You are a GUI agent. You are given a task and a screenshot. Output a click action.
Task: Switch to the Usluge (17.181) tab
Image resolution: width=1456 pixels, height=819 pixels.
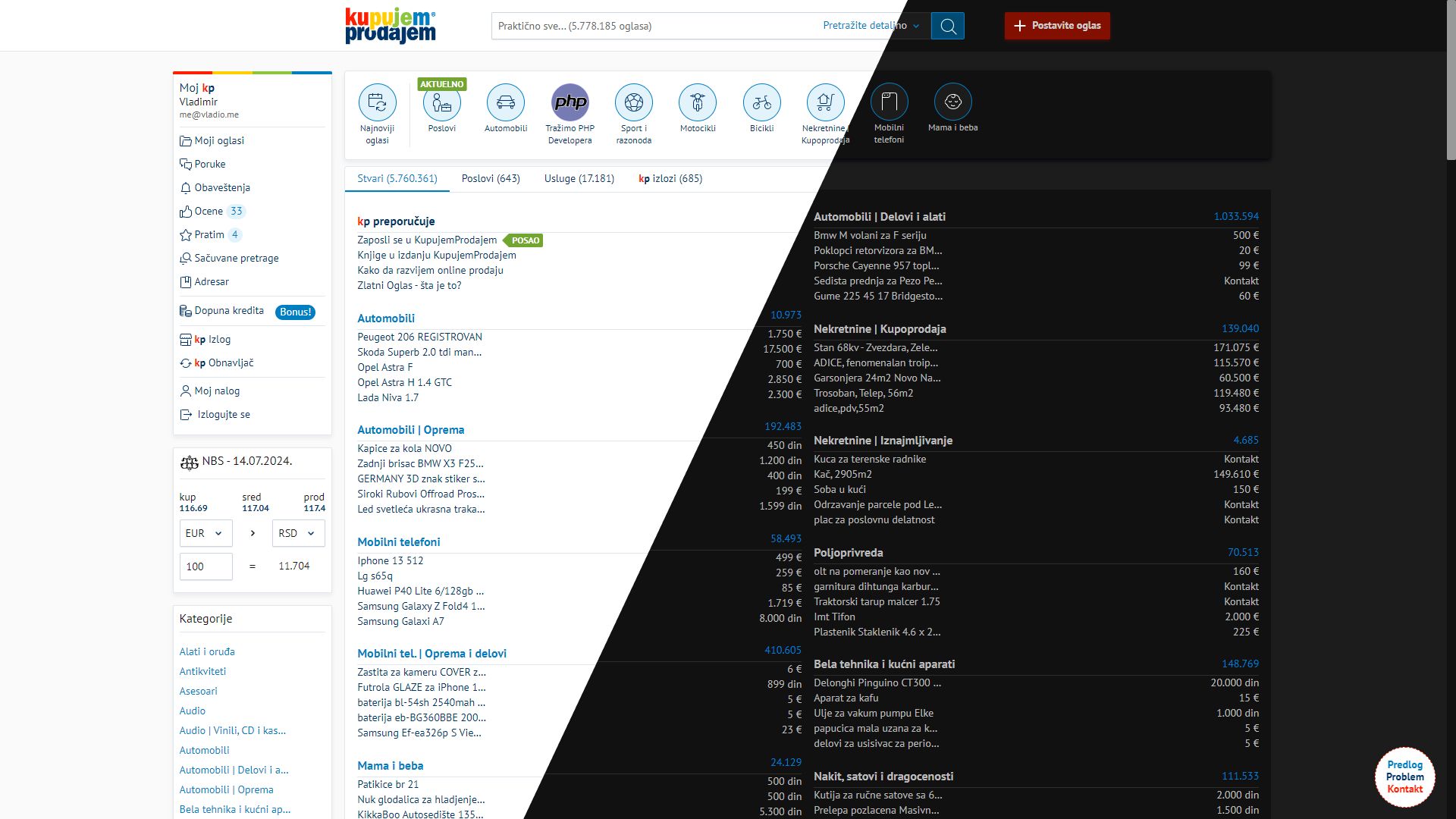click(x=579, y=179)
